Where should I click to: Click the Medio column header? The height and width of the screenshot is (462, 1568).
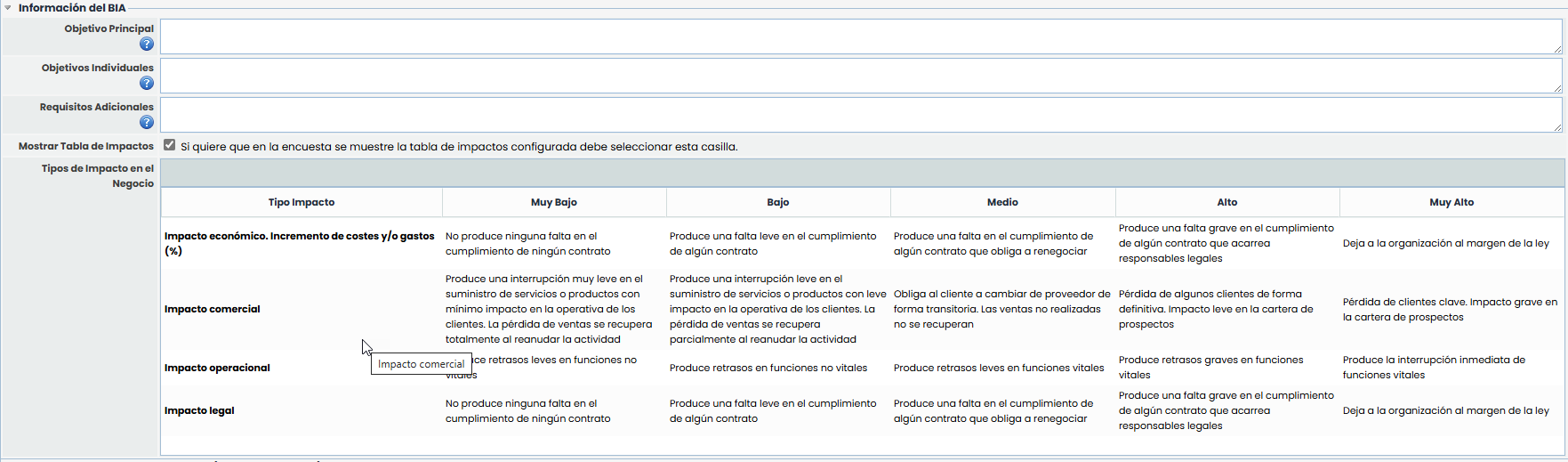(x=1002, y=202)
